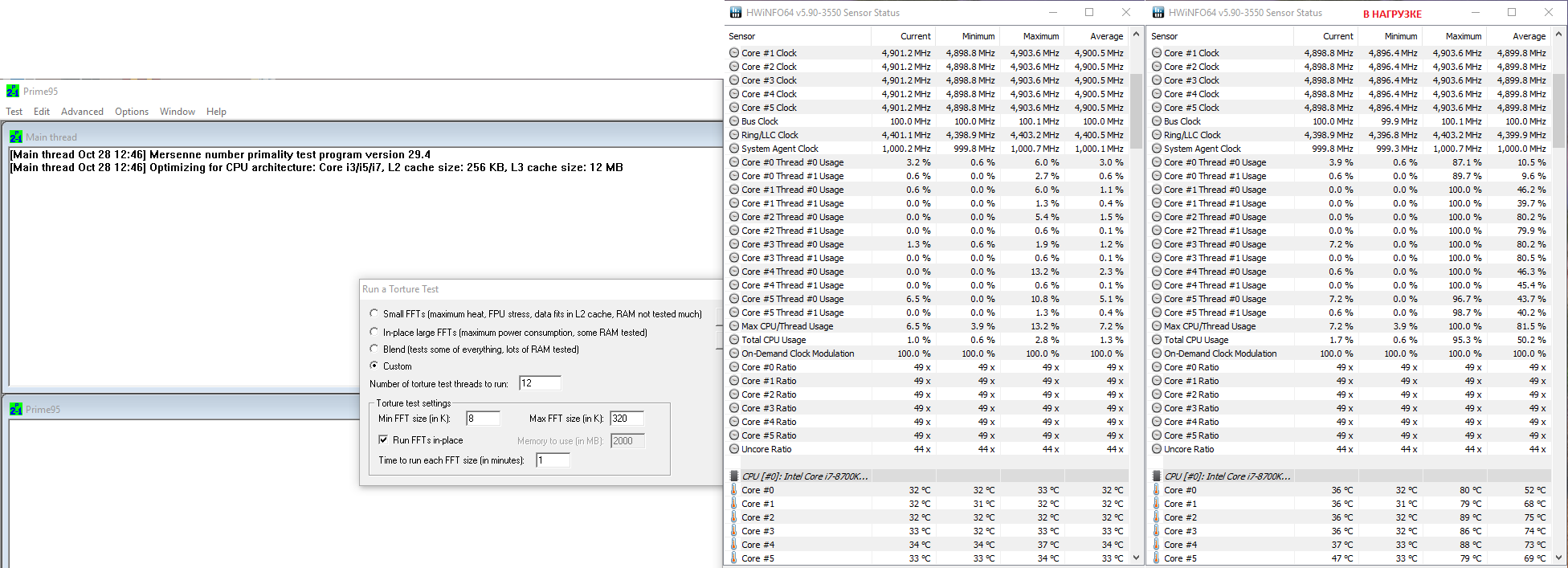
Task: Click Core #0 thermometer icon in left window
Action: pyautogui.click(x=734, y=490)
